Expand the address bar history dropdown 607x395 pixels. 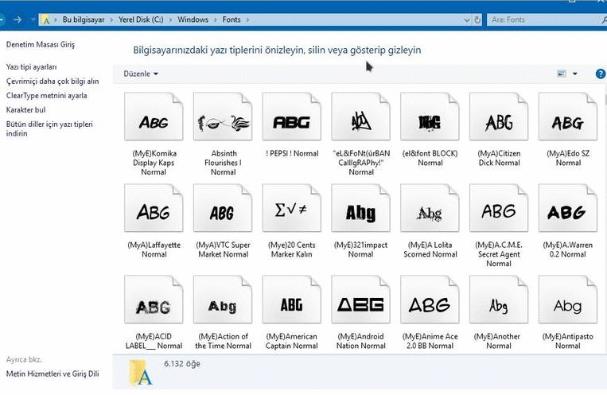[x=467, y=19]
